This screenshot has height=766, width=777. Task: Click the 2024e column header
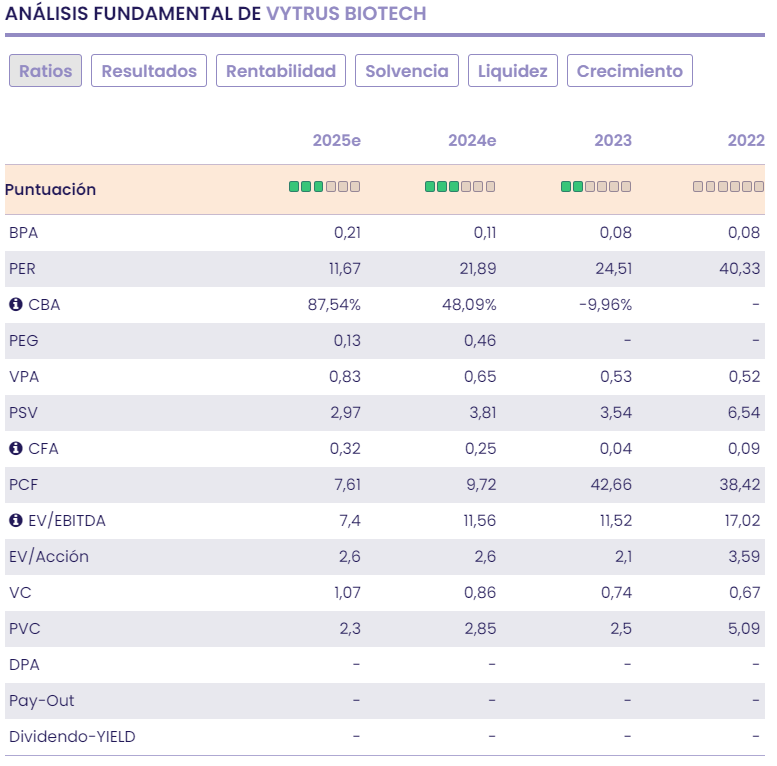(x=472, y=140)
